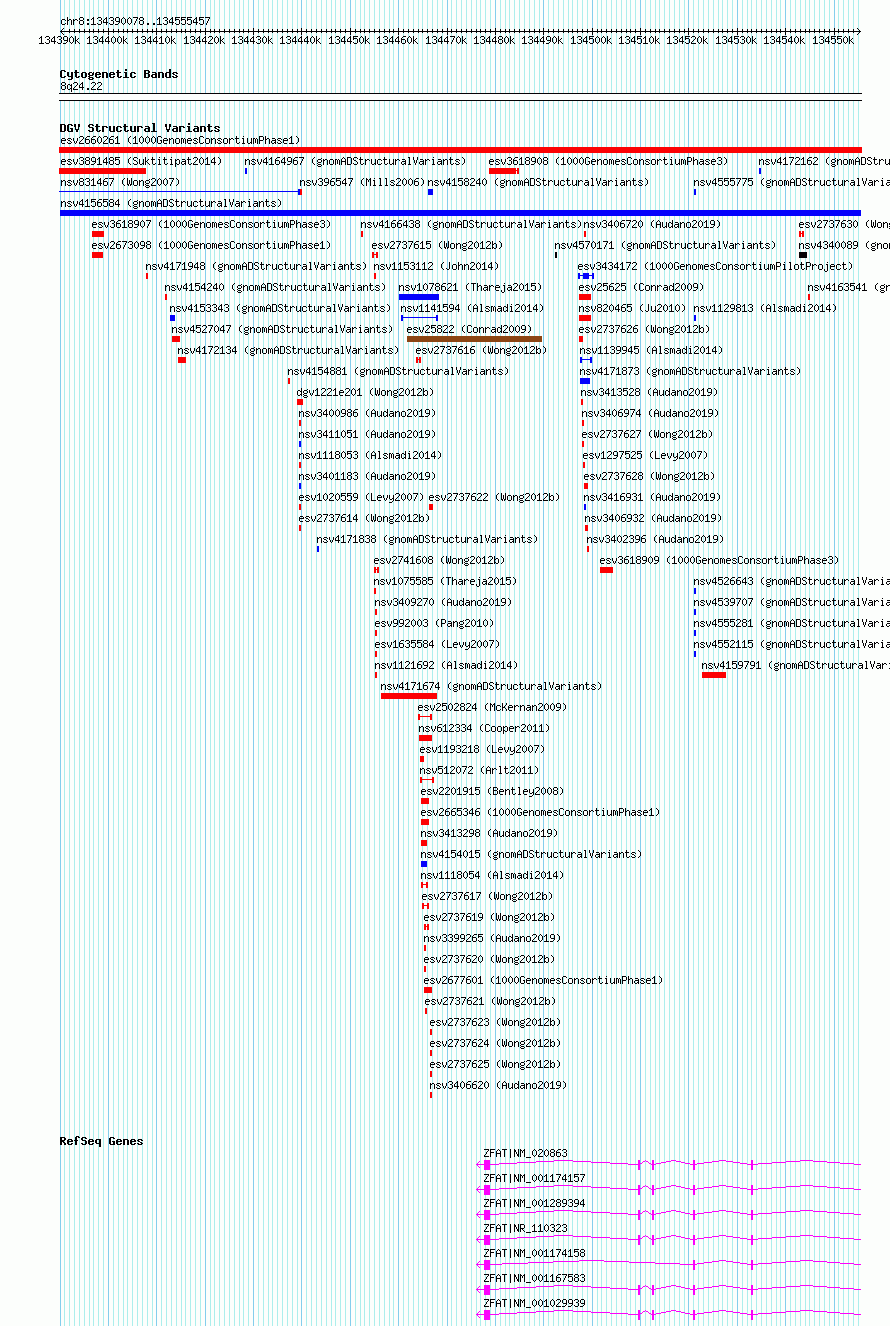The width and height of the screenshot is (890, 1326).
Task: Select nsv3402396 (Audano2019) label
Action: click(x=655, y=539)
